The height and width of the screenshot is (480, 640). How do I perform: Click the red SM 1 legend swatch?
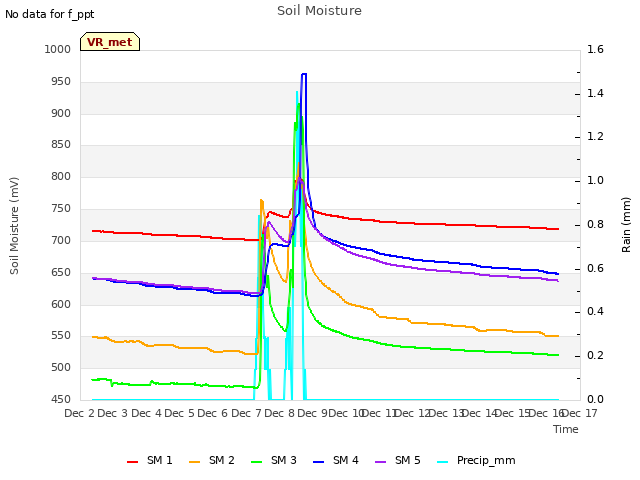coord(133,462)
